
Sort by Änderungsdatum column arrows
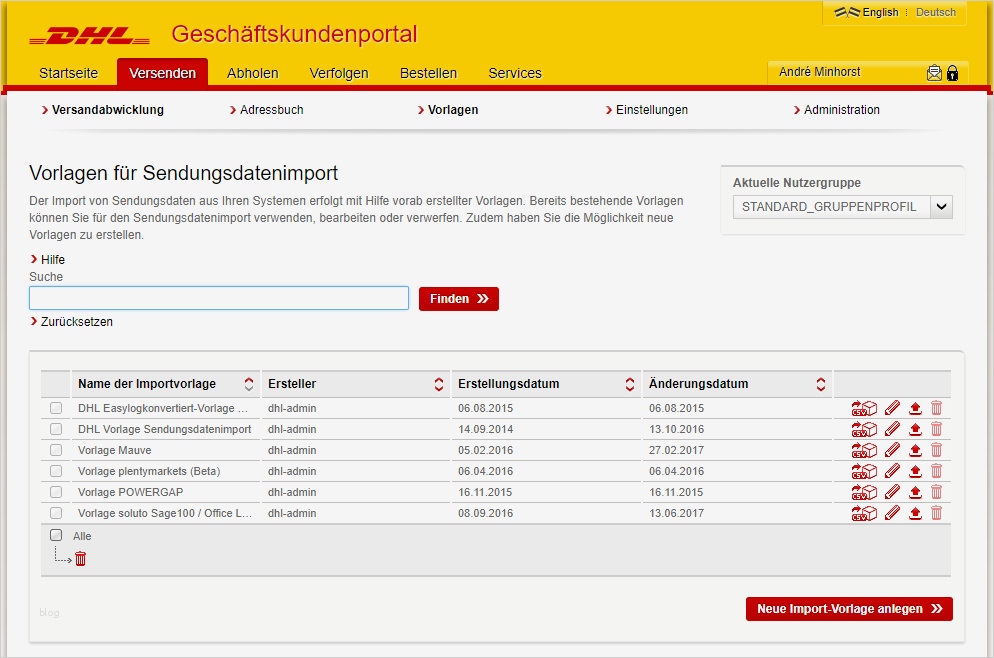pos(820,384)
